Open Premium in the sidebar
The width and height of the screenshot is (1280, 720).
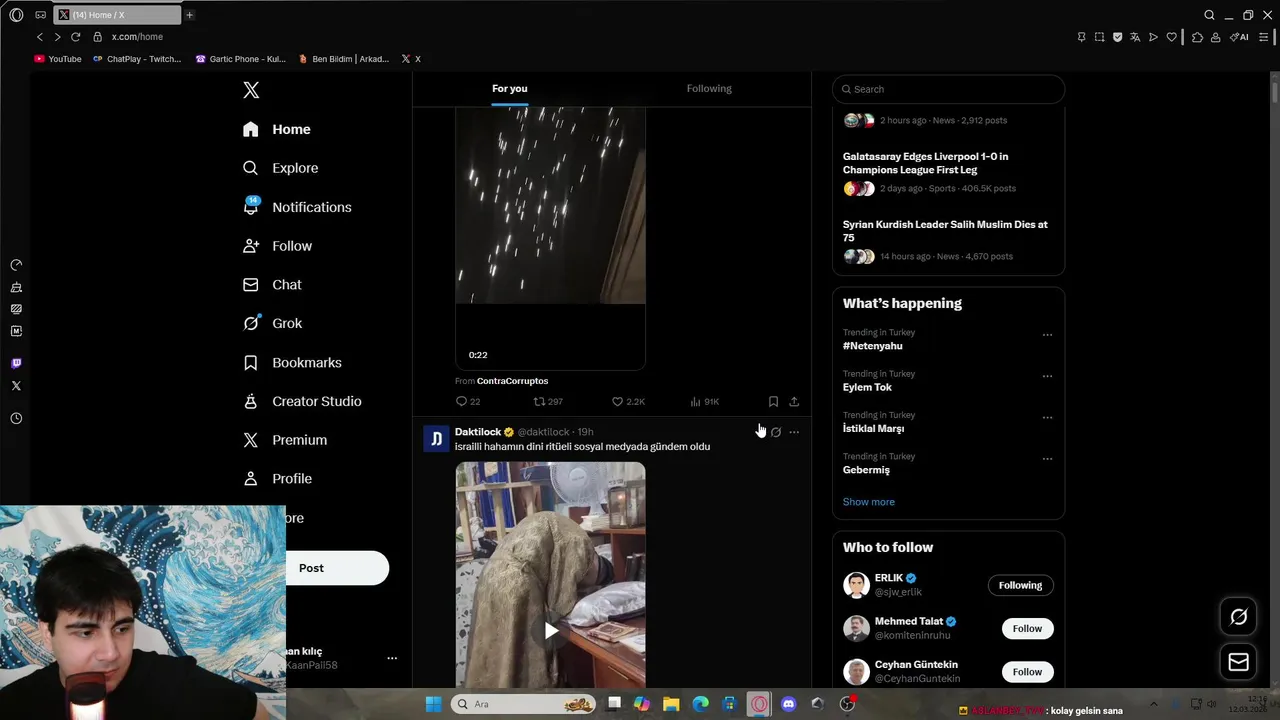[x=285, y=440]
